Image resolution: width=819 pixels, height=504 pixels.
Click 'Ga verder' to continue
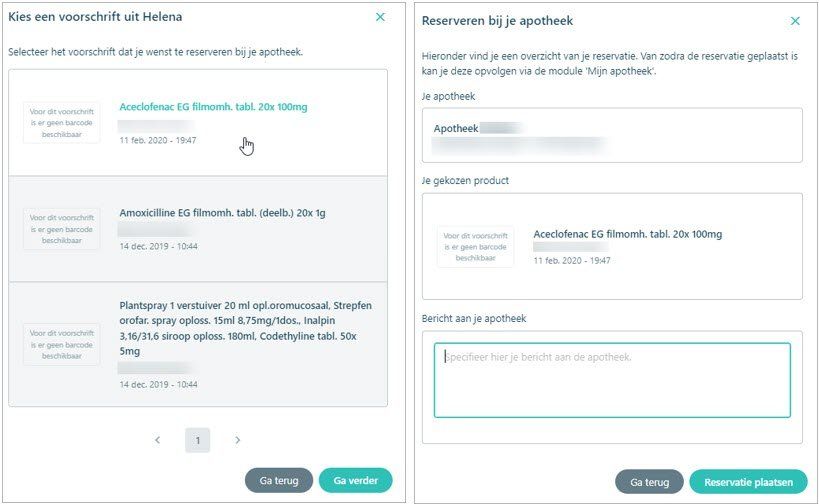pyautogui.click(x=355, y=480)
